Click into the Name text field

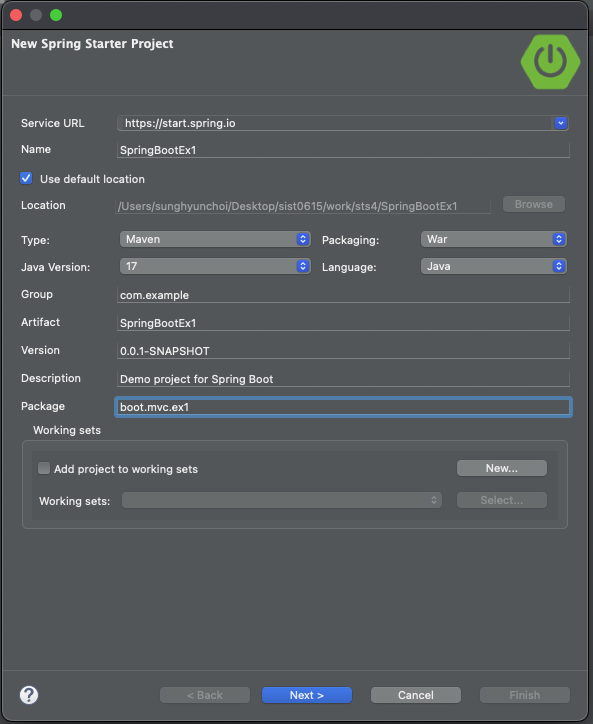click(x=343, y=150)
